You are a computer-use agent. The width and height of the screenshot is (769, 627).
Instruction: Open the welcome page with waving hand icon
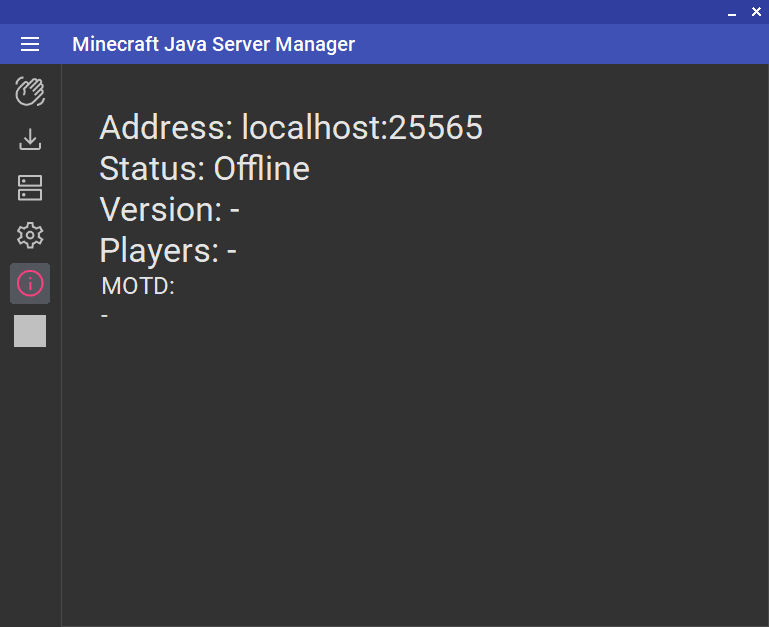pyautogui.click(x=30, y=91)
